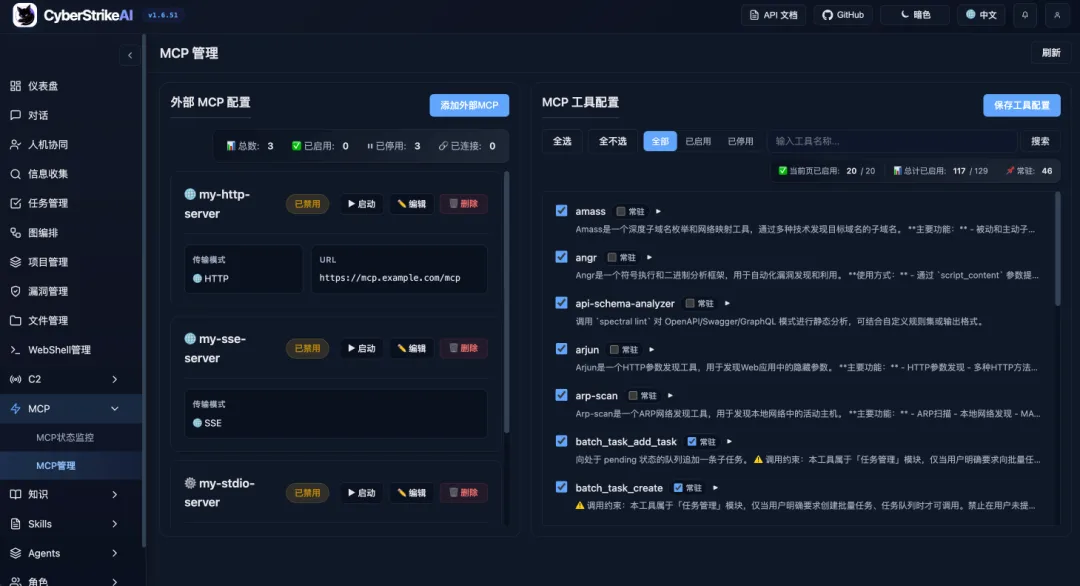The height and width of the screenshot is (586, 1080).
Task: Click the 任务管理 checklist icon
Action: pyautogui.click(x=15, y=203)
